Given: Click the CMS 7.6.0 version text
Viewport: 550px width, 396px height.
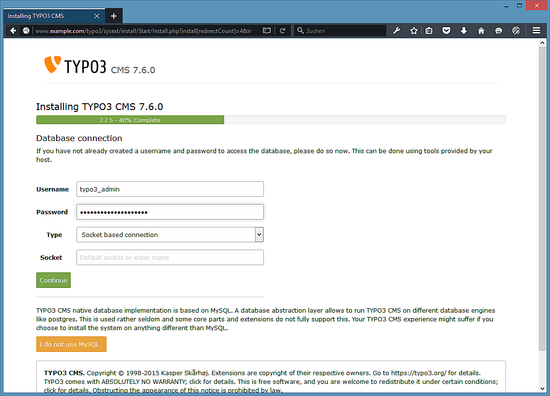Looking at the screenshot, I should coord(133,70).
